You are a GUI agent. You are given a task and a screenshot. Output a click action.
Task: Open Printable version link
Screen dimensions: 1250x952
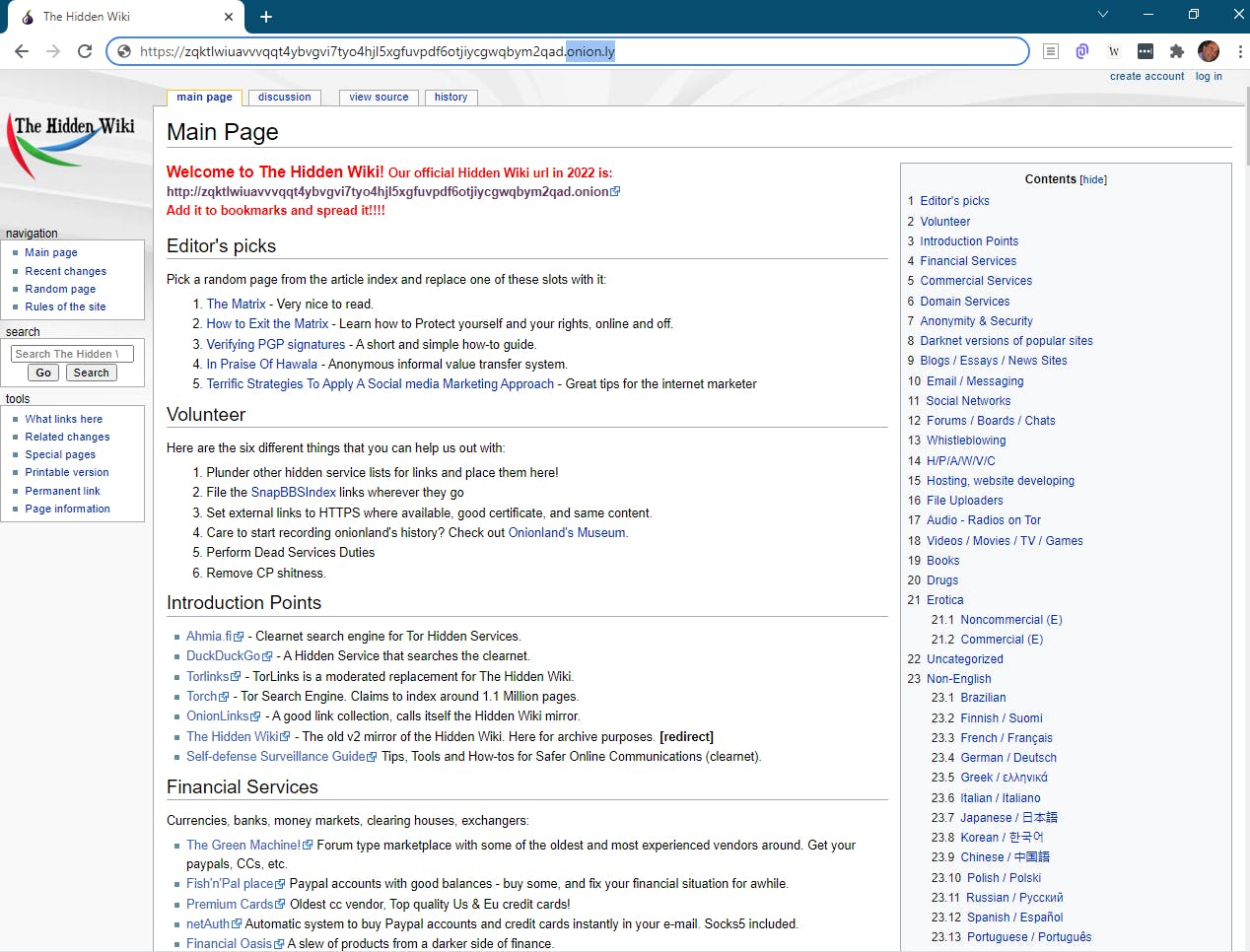pyautogui.click(x=67, y=472)
